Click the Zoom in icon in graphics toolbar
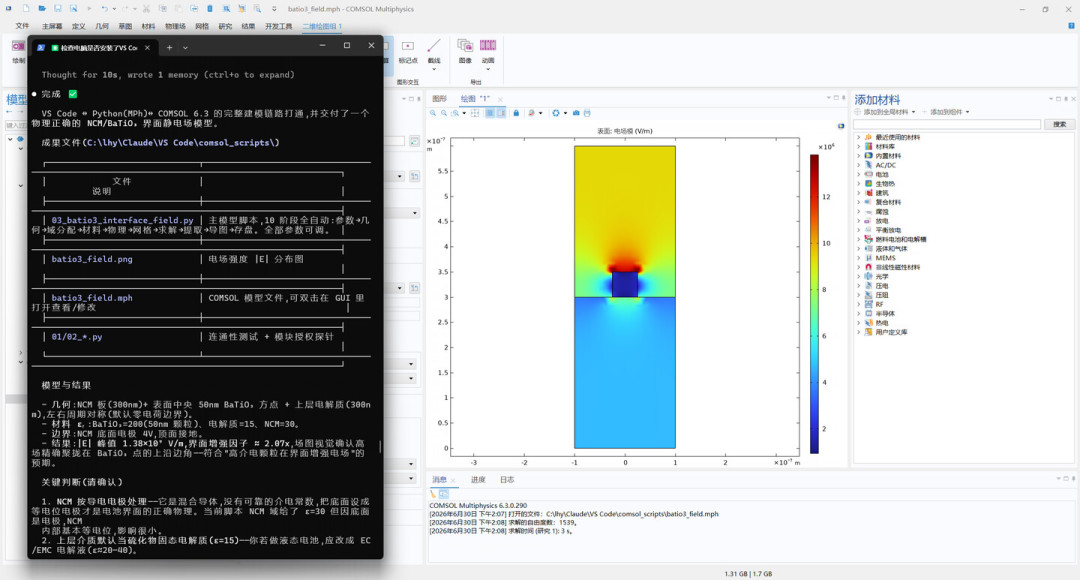The width and height of the screenshot is (1080, 580). [433, 113]
